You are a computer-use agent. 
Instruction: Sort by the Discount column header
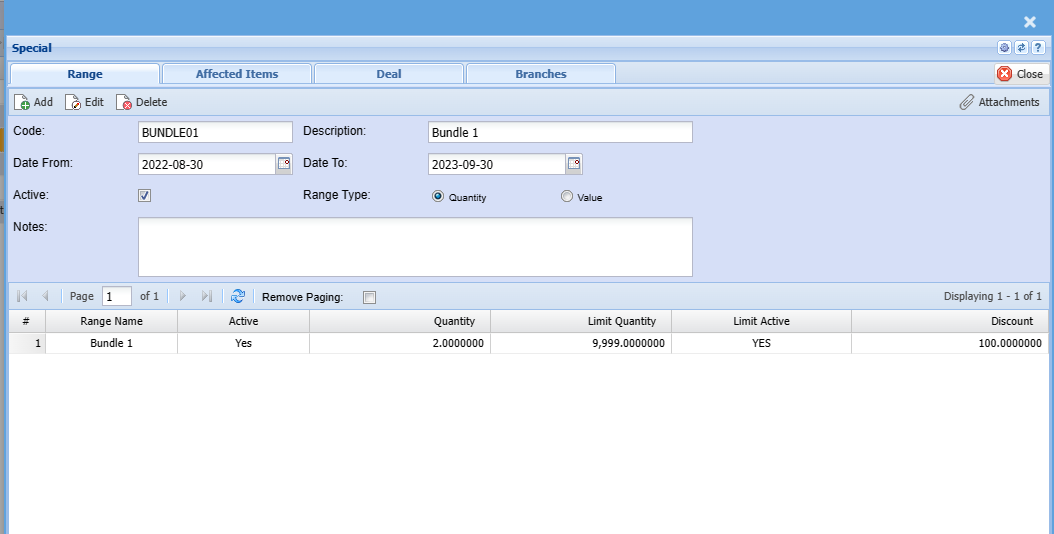tap(949, 321)
